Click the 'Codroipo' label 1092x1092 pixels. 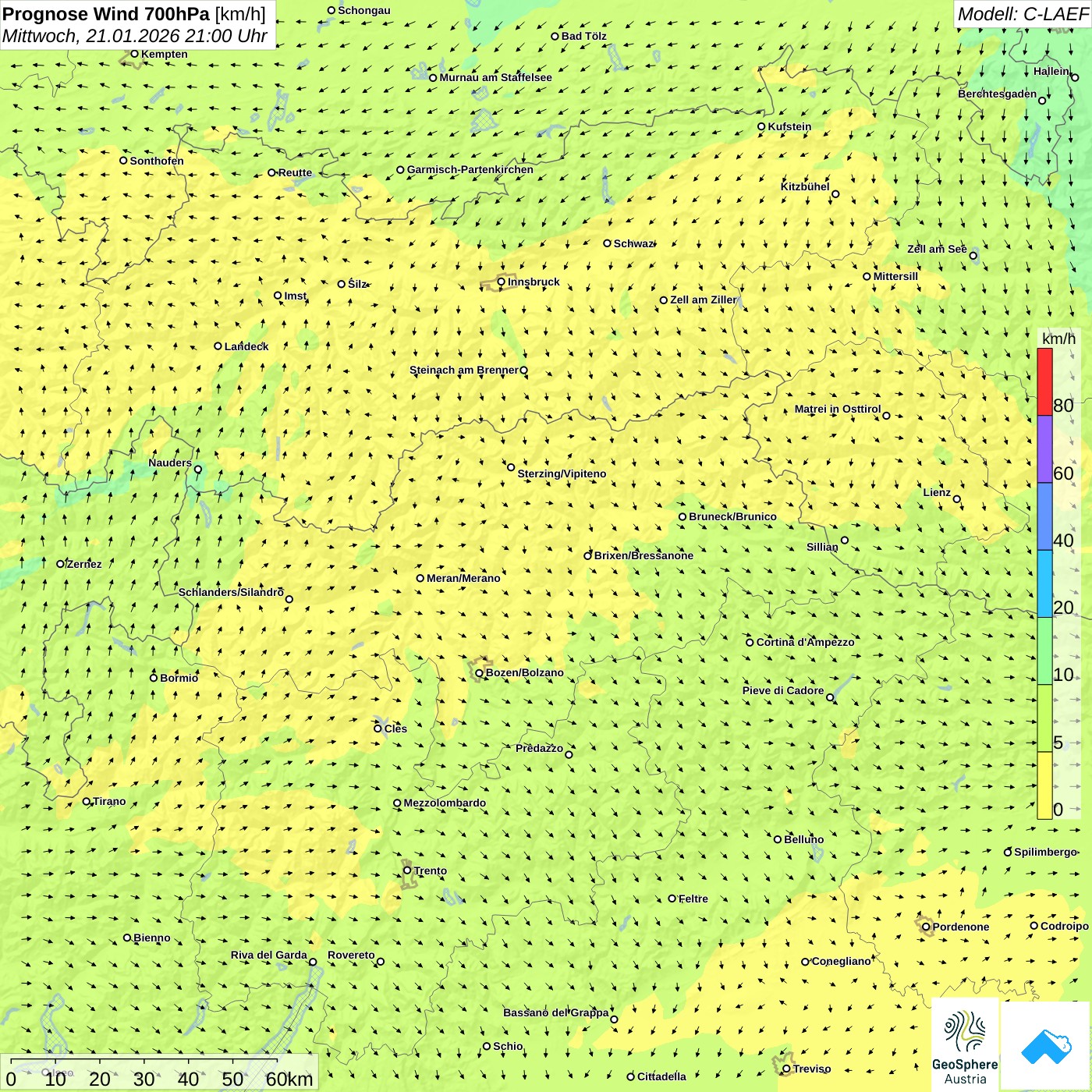[1065, 926]
